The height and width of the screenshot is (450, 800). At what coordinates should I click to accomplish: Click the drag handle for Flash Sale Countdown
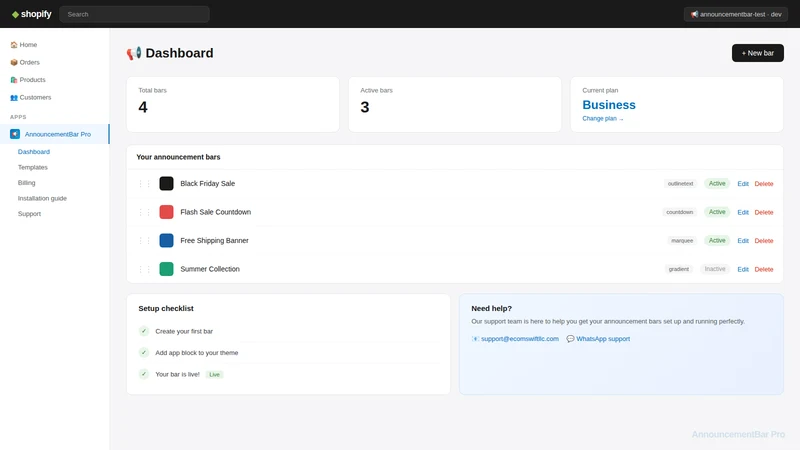[x=144, y=212]
